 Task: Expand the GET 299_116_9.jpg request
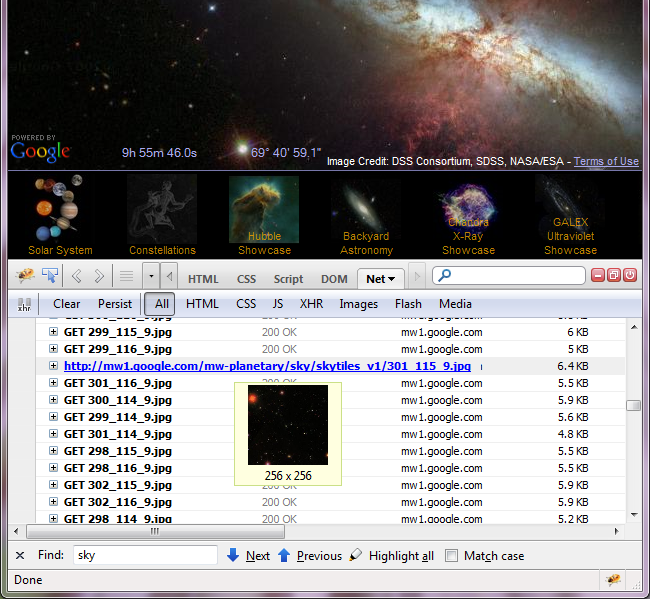tap(54, 349)
